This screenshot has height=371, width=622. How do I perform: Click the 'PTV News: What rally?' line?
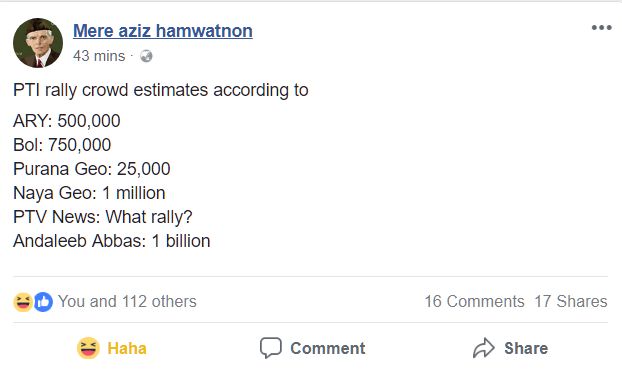(103, 217)
